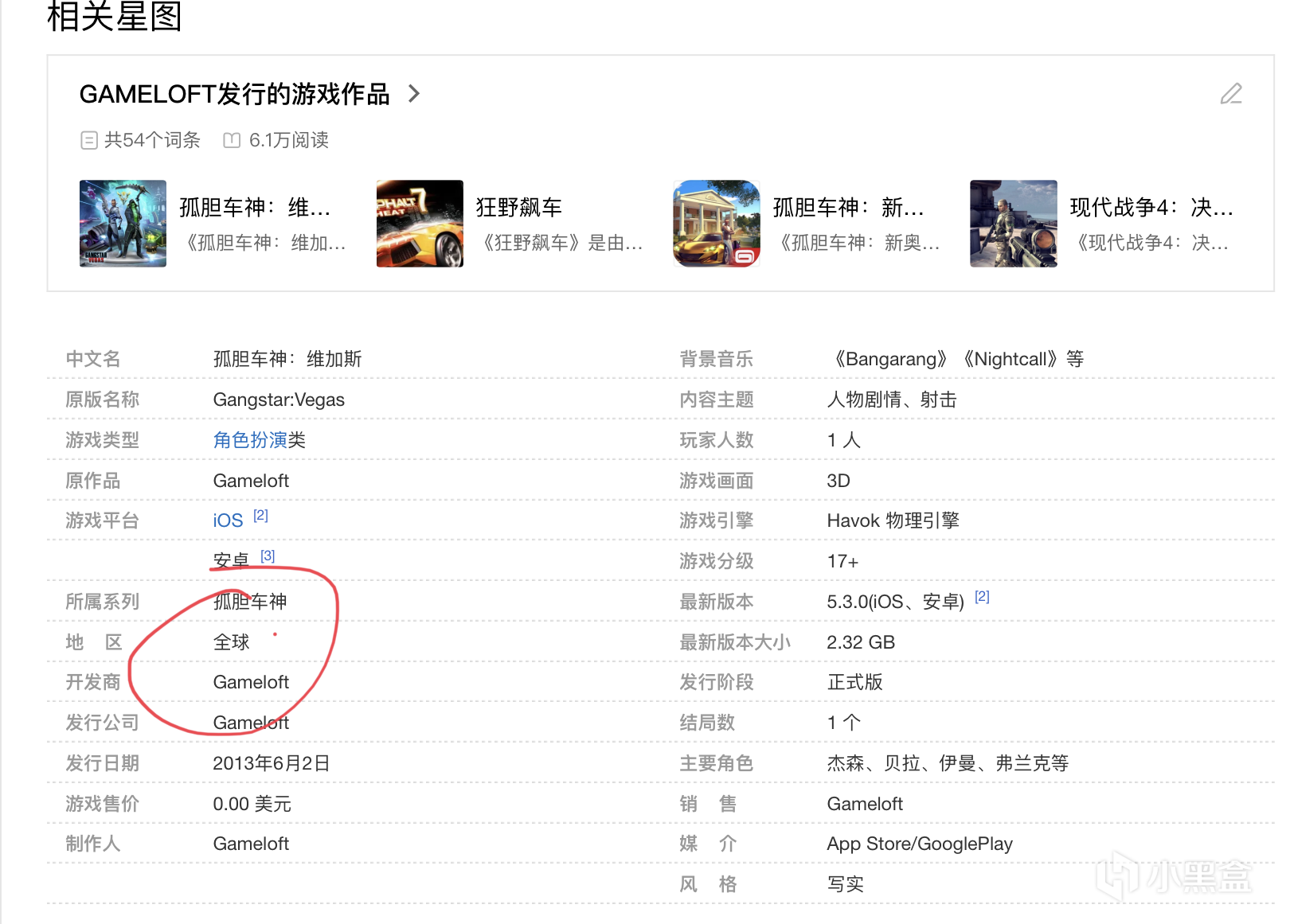Viewport: 1290px width, 924px height.
Task: Click the 0.00 美元 price value
Action: coord(252,804)
